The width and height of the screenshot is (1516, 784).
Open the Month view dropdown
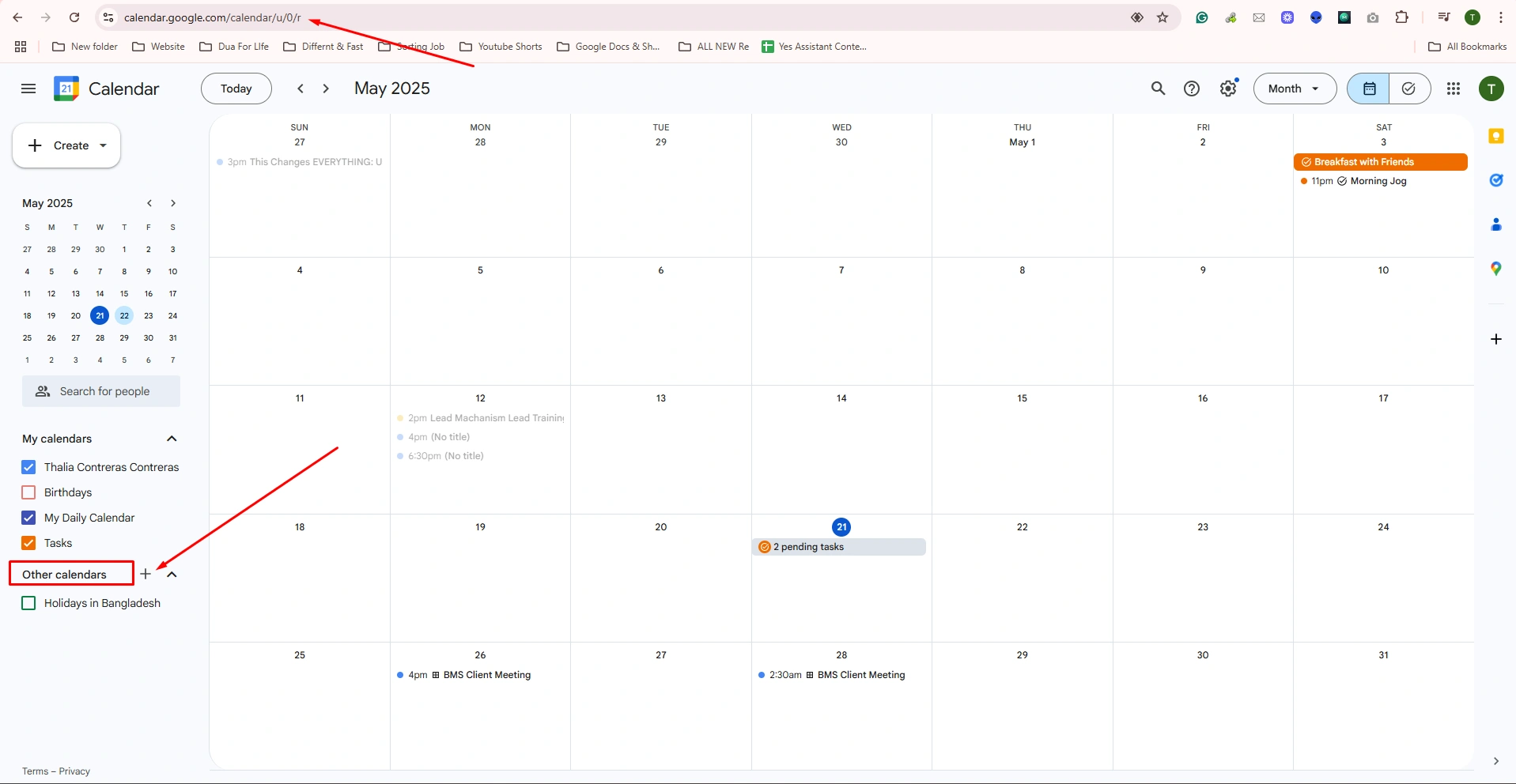[1294, 89]
